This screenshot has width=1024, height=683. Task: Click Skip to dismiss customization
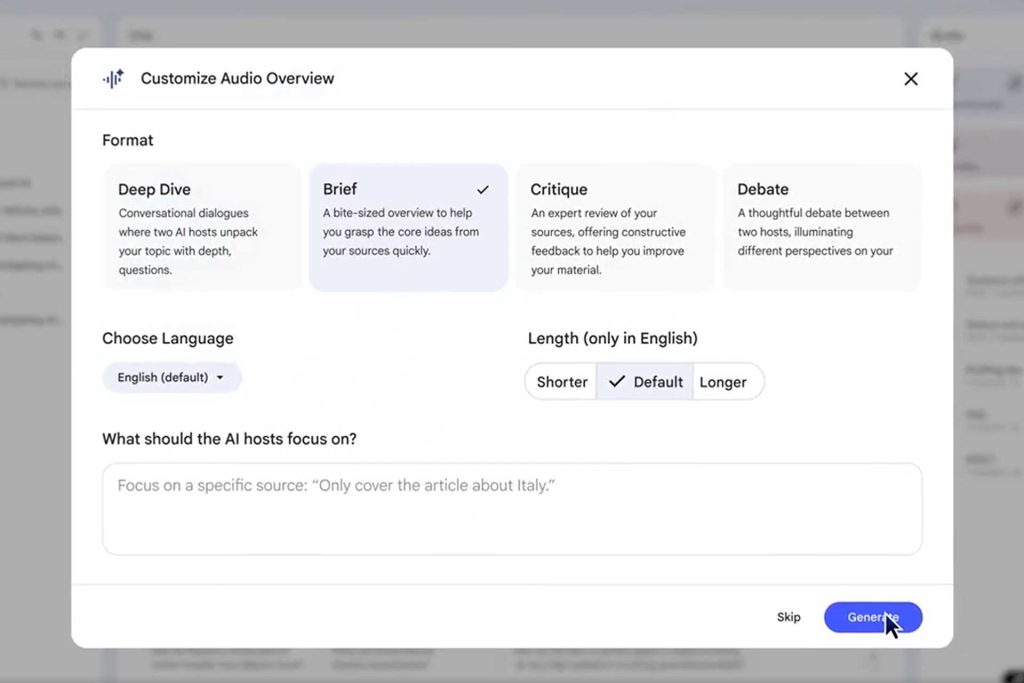point(788,617)
